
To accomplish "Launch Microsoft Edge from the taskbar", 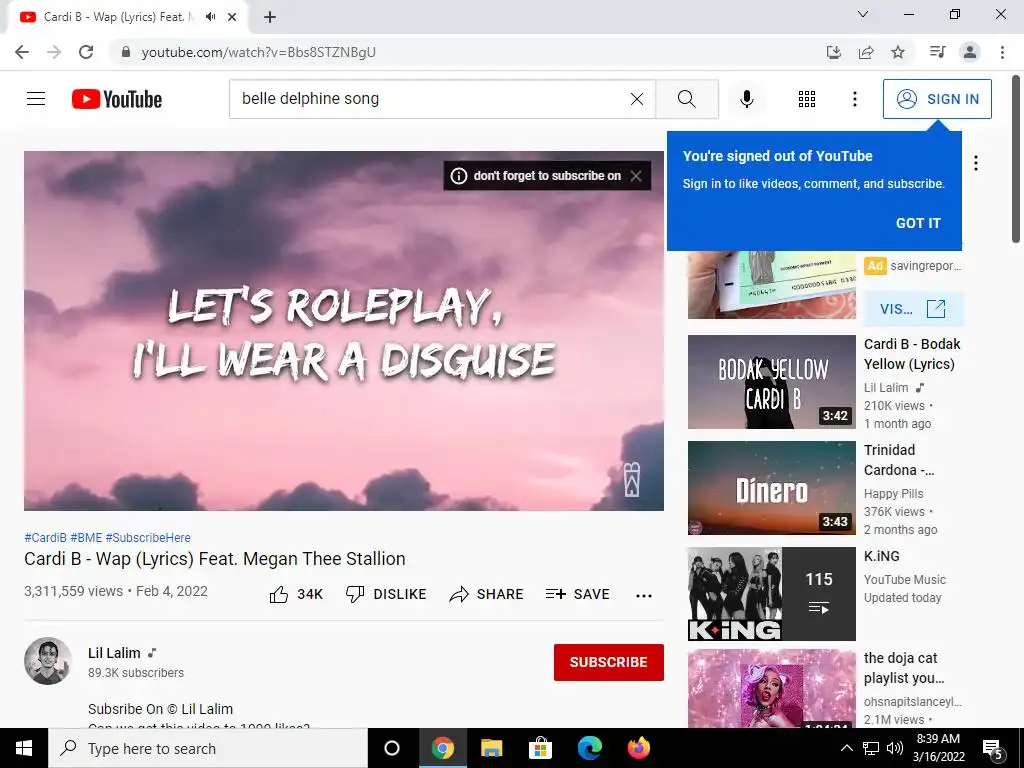I will coord(590,748).
